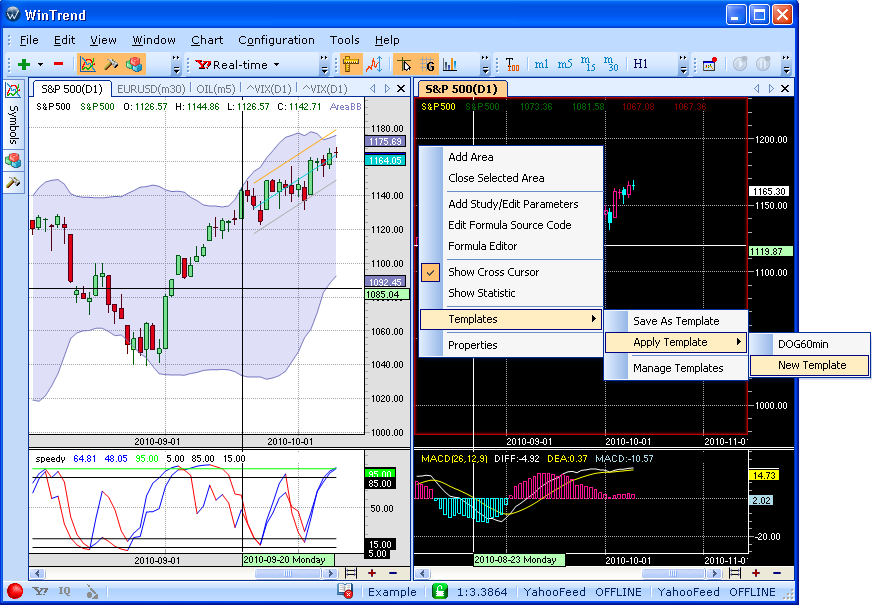Click the red minus remove icon in toolbar

pos(58,64)
